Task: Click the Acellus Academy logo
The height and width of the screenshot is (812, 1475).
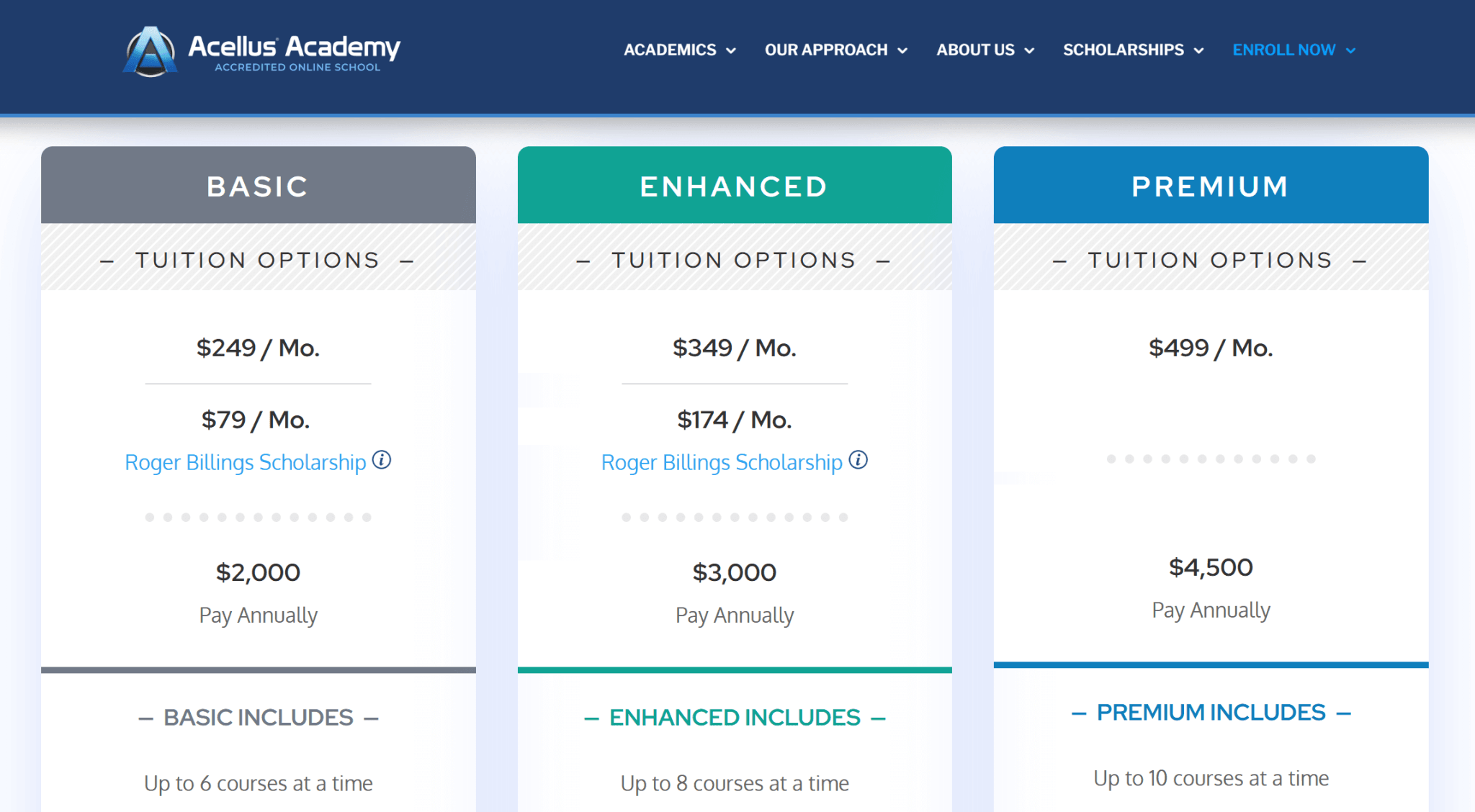Action: [x=261, y=49]
